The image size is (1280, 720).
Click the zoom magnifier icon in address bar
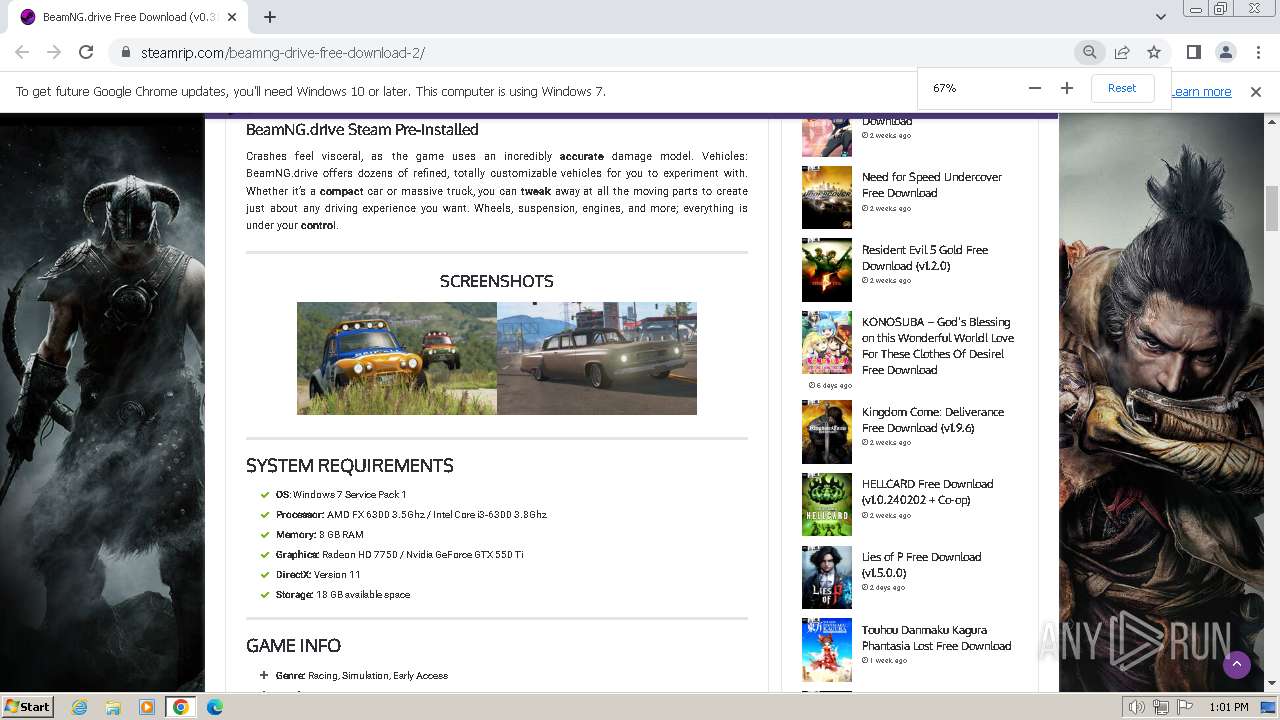click(1090, 53)
